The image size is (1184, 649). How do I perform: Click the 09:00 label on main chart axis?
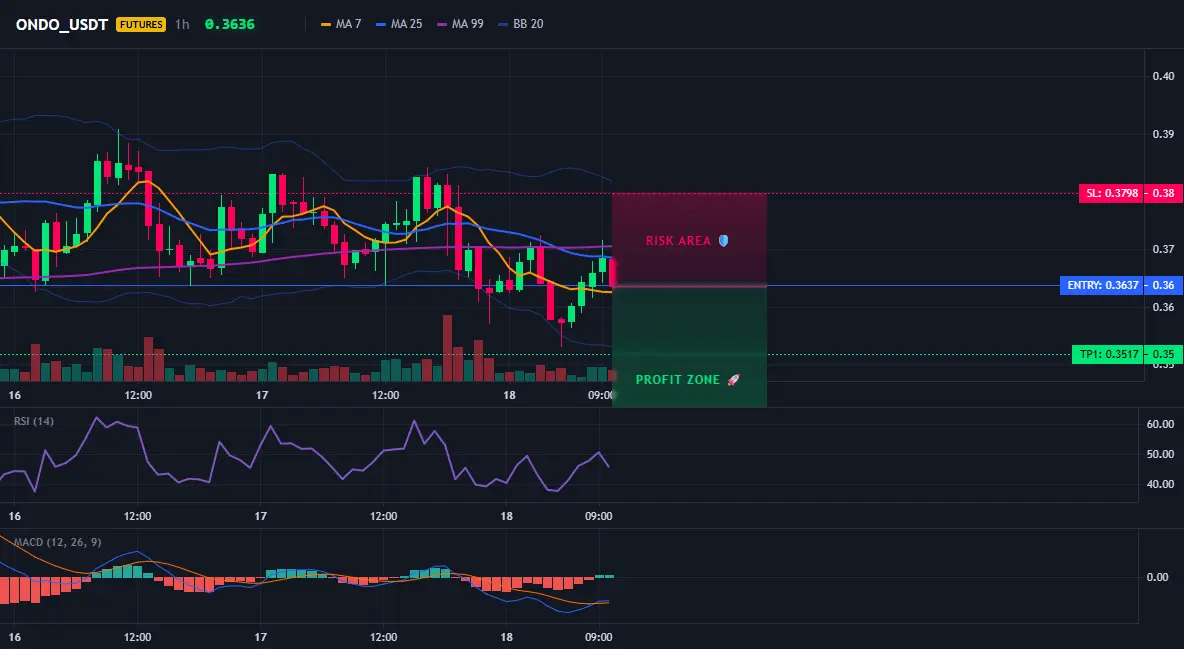click(600, 395)
